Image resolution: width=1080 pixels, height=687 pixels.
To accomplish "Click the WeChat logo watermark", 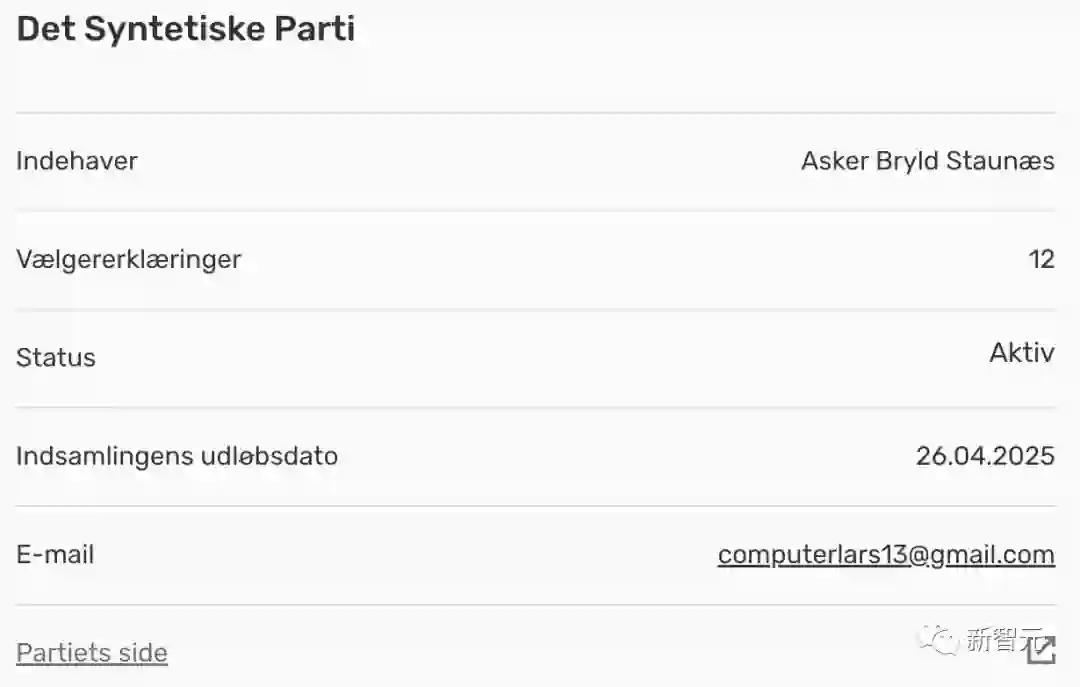I will 939,638.
